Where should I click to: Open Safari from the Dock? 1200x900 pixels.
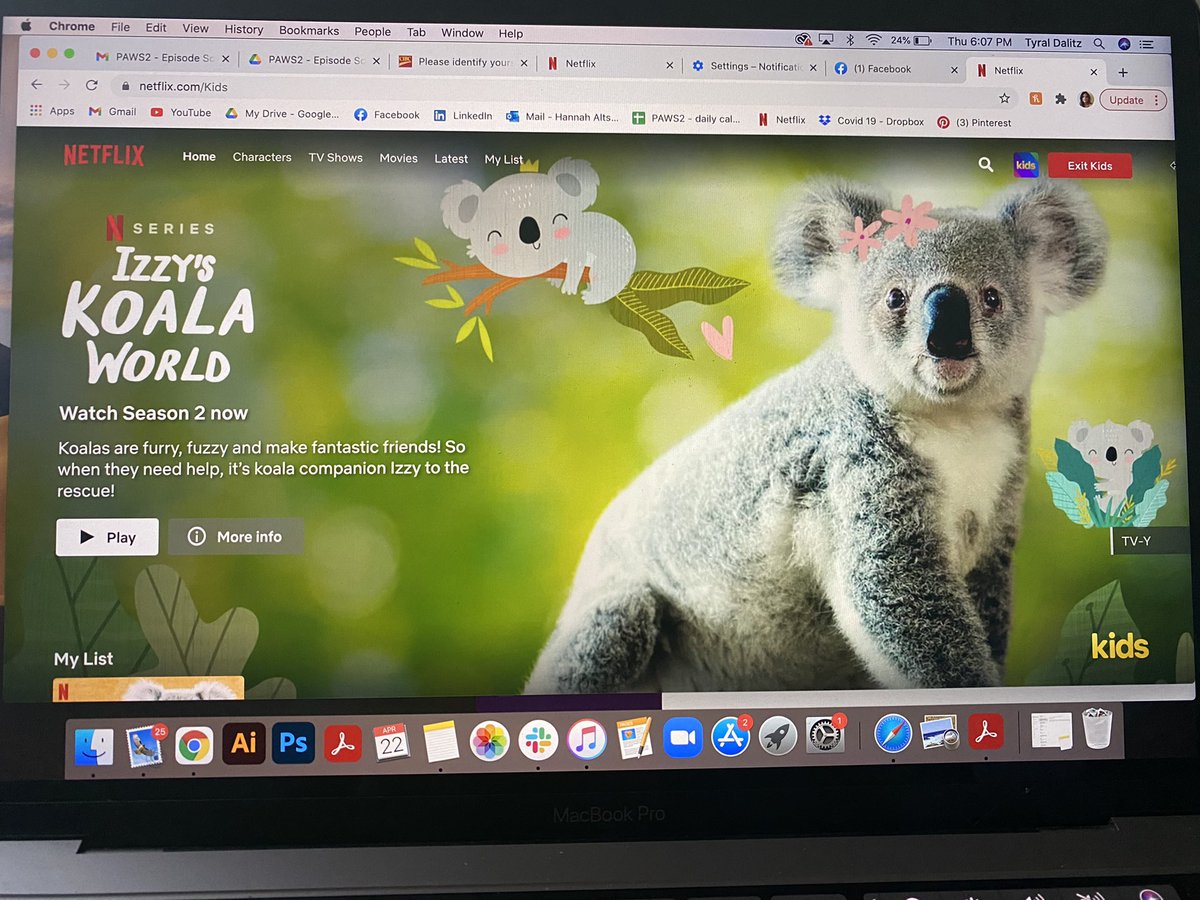click(893, 734)
